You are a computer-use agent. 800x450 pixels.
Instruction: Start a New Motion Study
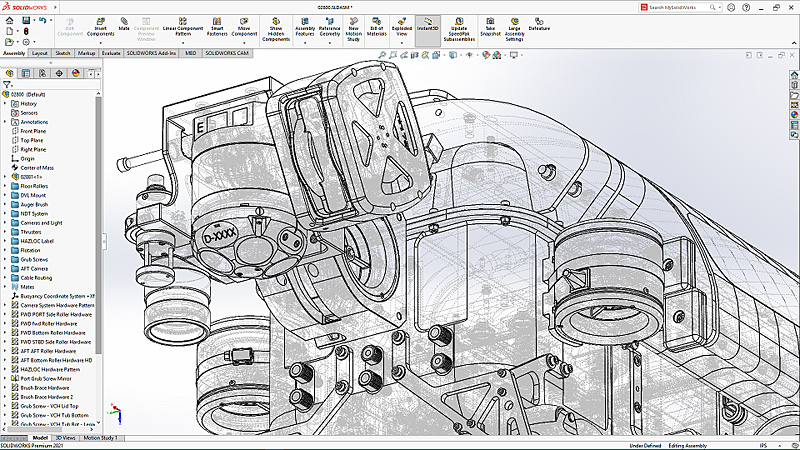[354, 28]
